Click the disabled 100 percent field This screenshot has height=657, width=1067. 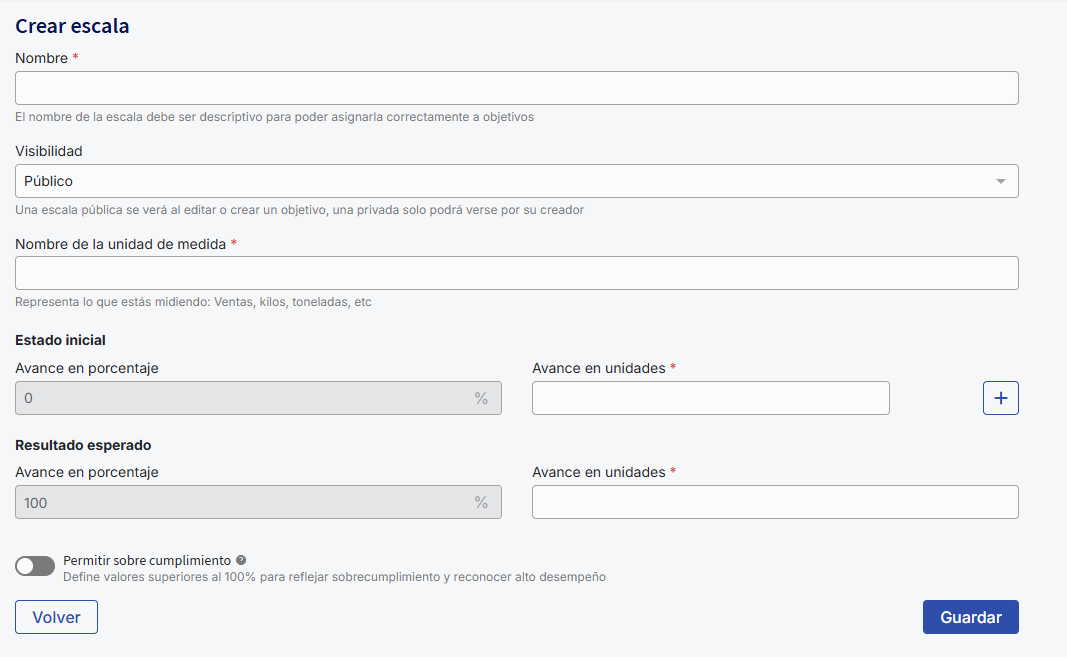[240, 502]
